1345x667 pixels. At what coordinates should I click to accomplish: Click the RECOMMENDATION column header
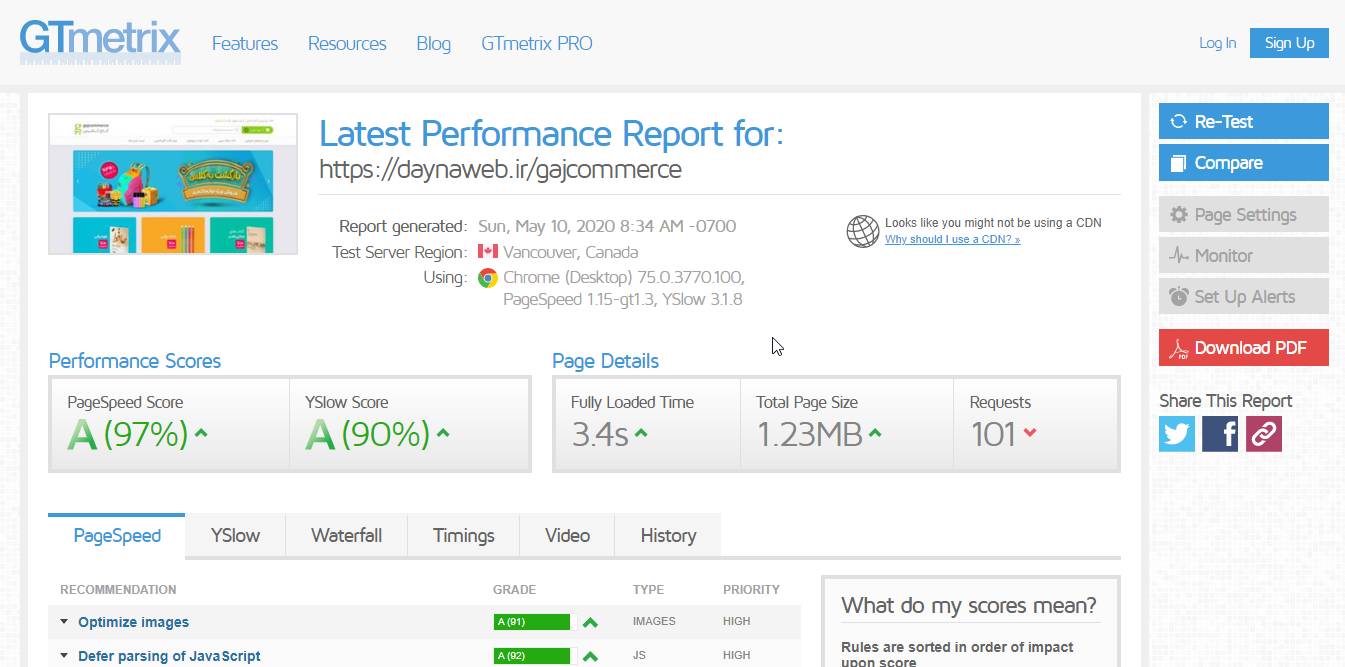118,590
